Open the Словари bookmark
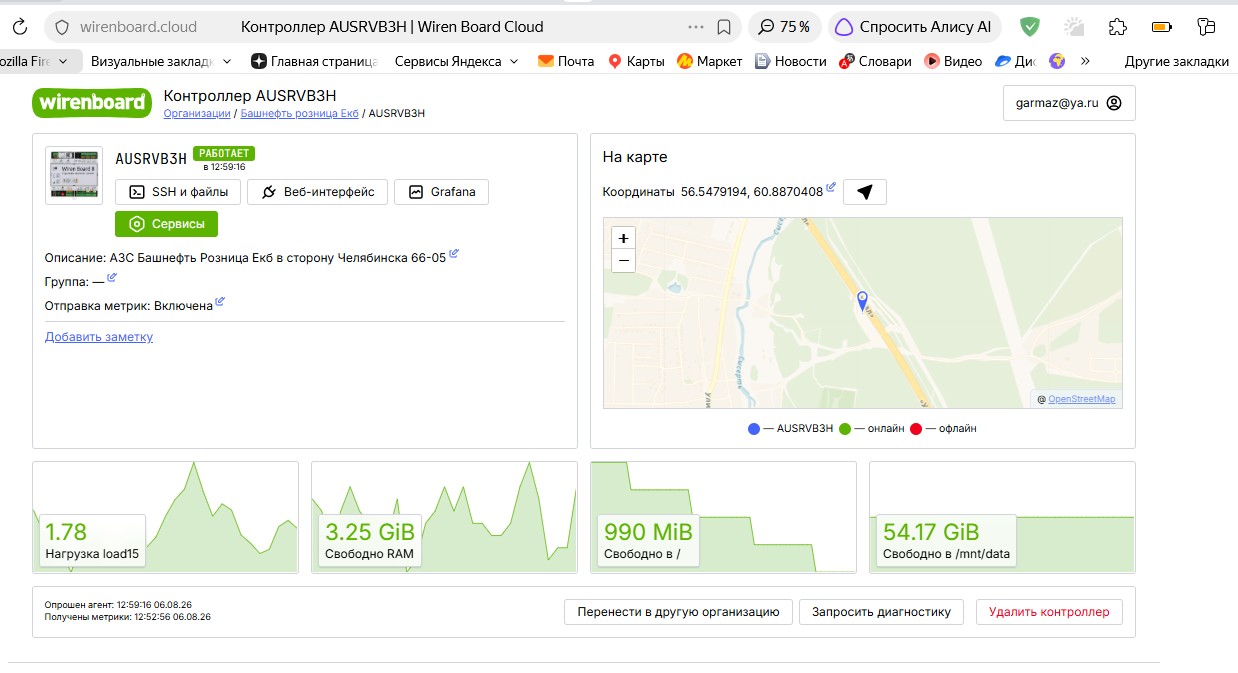Viewport: 1238px width, 673px height. tap(876, 61)
